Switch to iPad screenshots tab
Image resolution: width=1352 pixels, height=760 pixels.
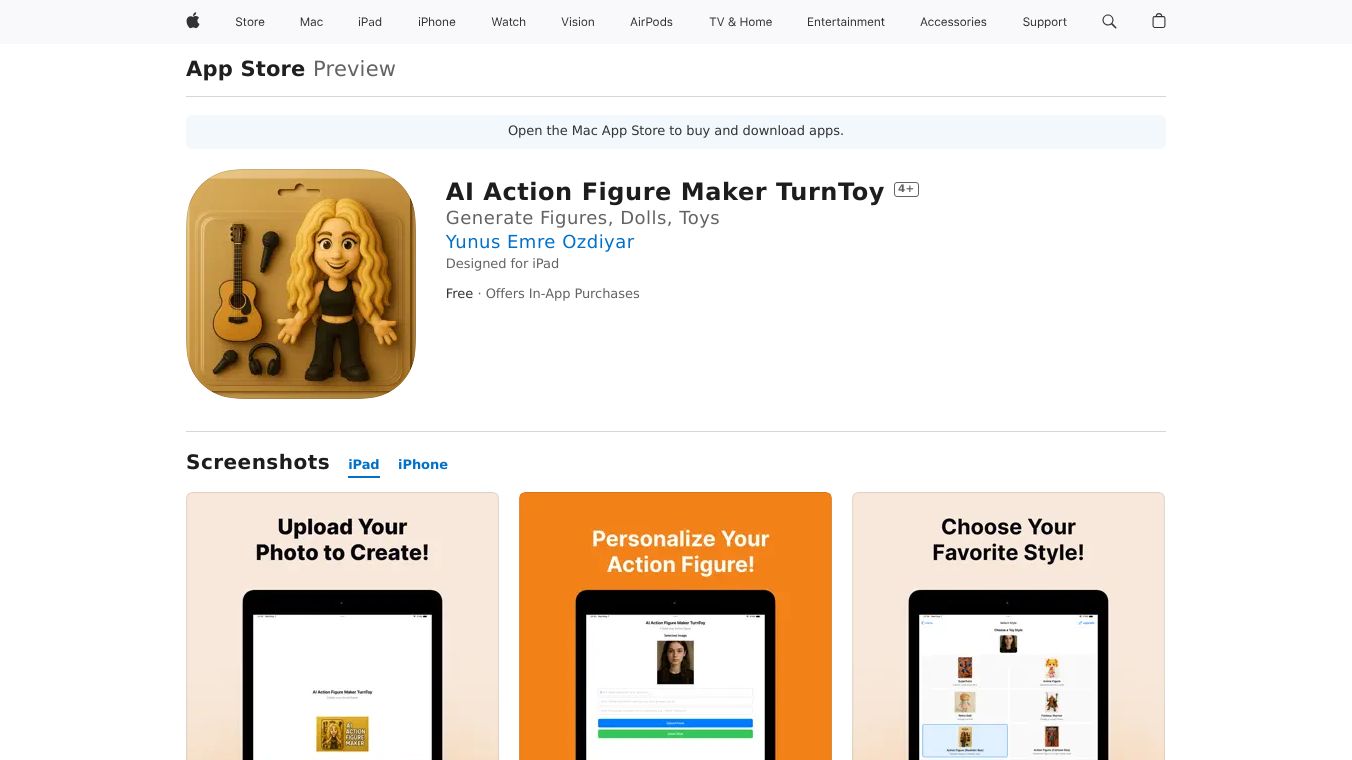364,464
